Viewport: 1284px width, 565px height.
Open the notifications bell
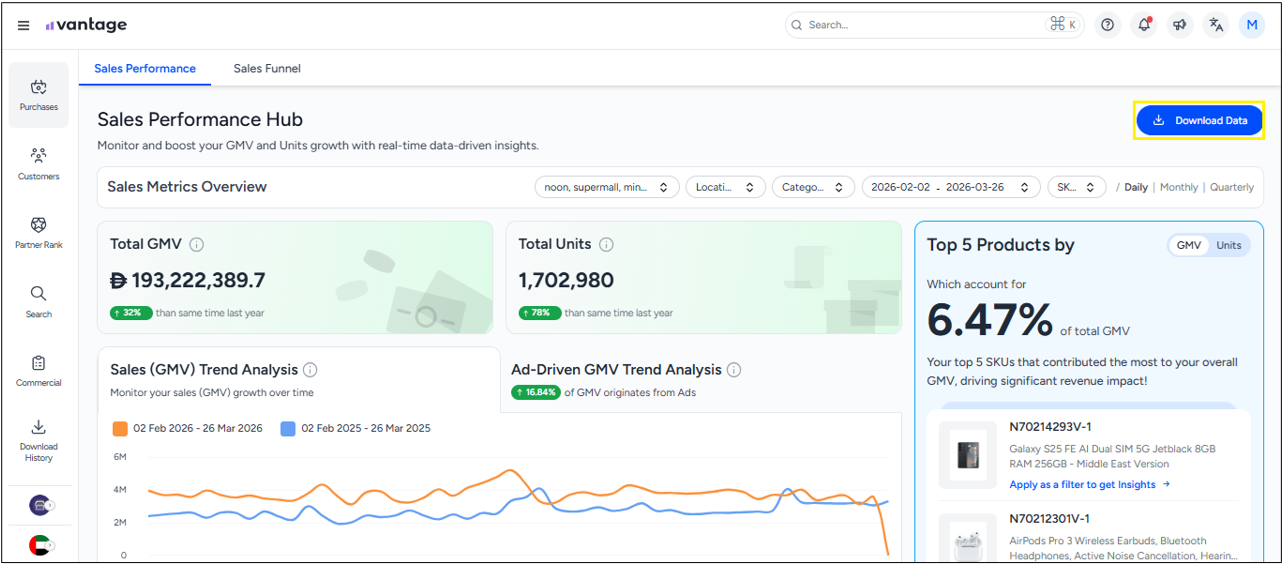(x=1143, y=25)
